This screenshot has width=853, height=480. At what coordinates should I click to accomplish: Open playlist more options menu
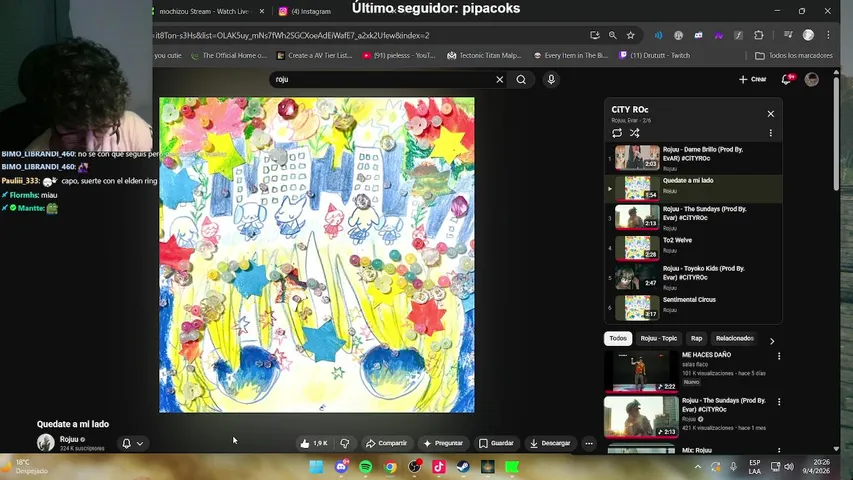coord(770,133)
